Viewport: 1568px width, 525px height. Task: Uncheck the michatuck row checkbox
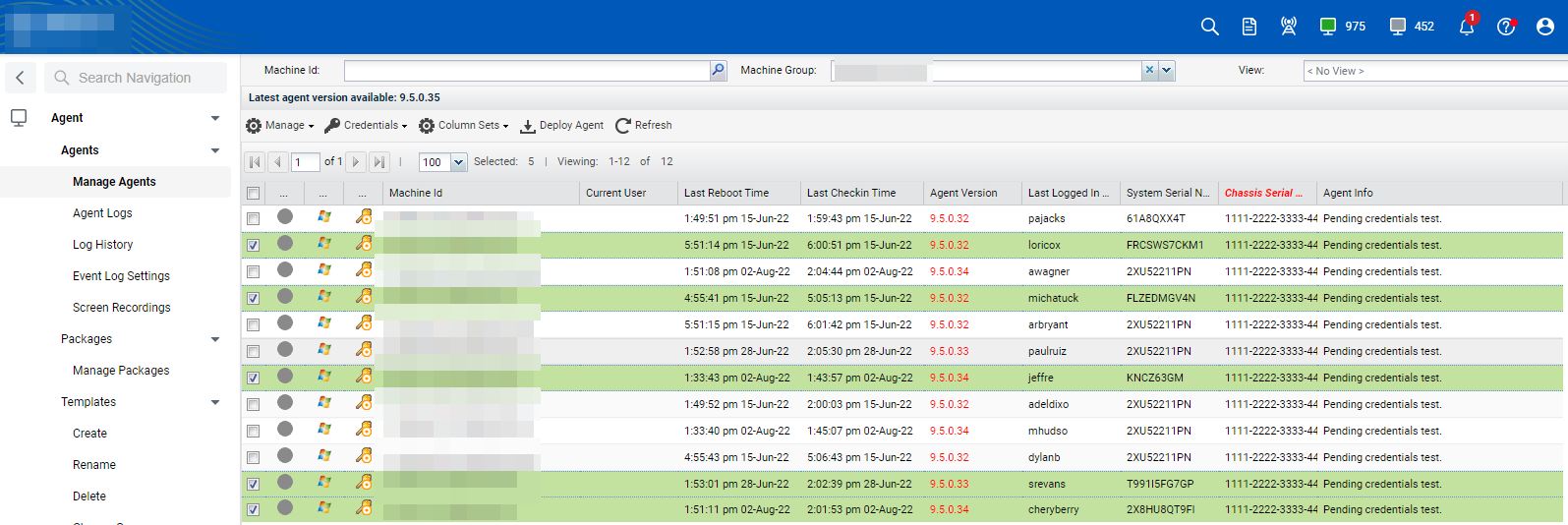coord(253,299)
